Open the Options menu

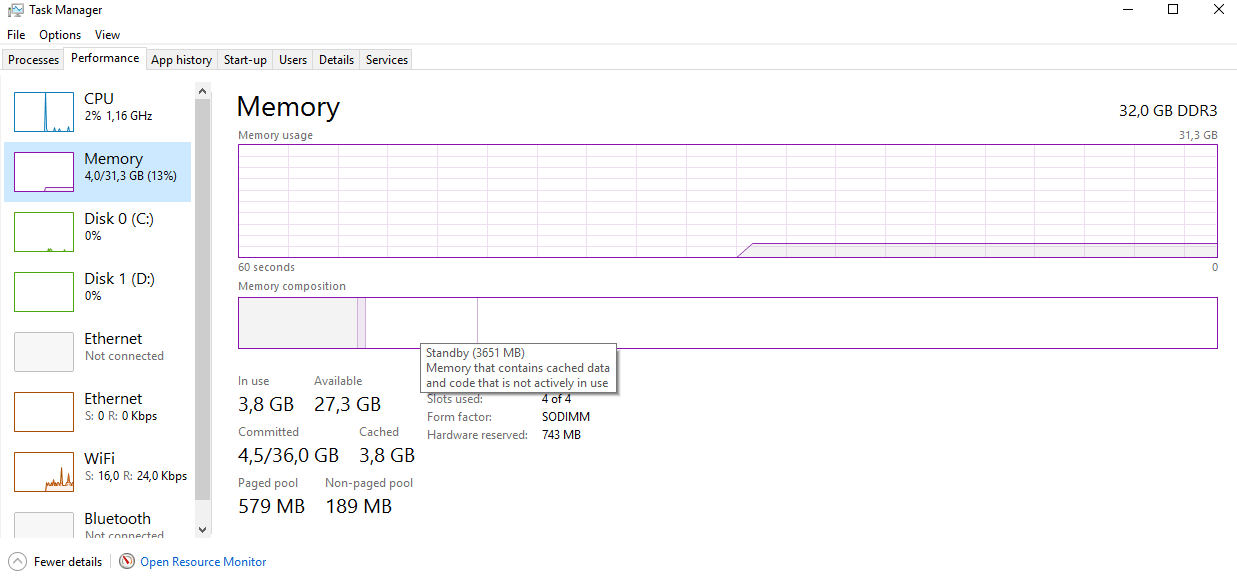60,35
